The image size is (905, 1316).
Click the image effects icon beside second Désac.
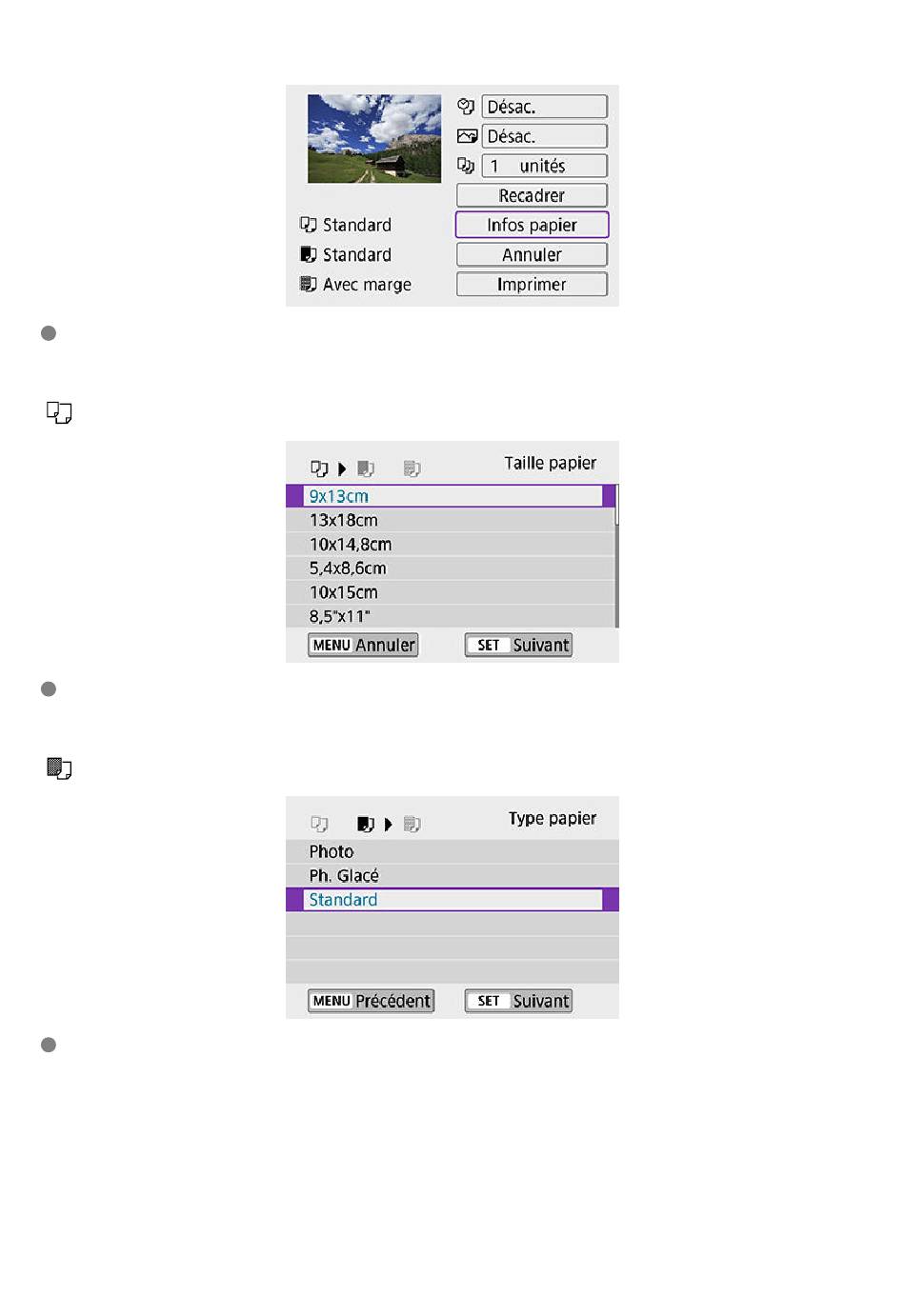pyautogui.click(x=467, y=136)
